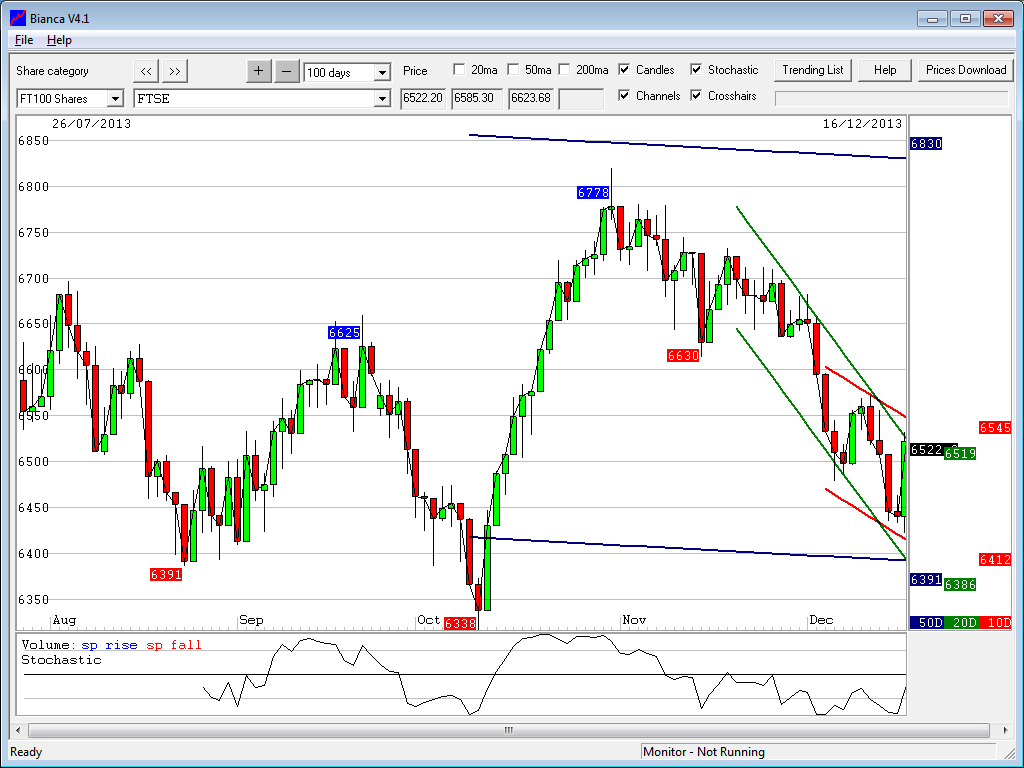Uncheck the Candles checkbox

[x=625, y=70]
